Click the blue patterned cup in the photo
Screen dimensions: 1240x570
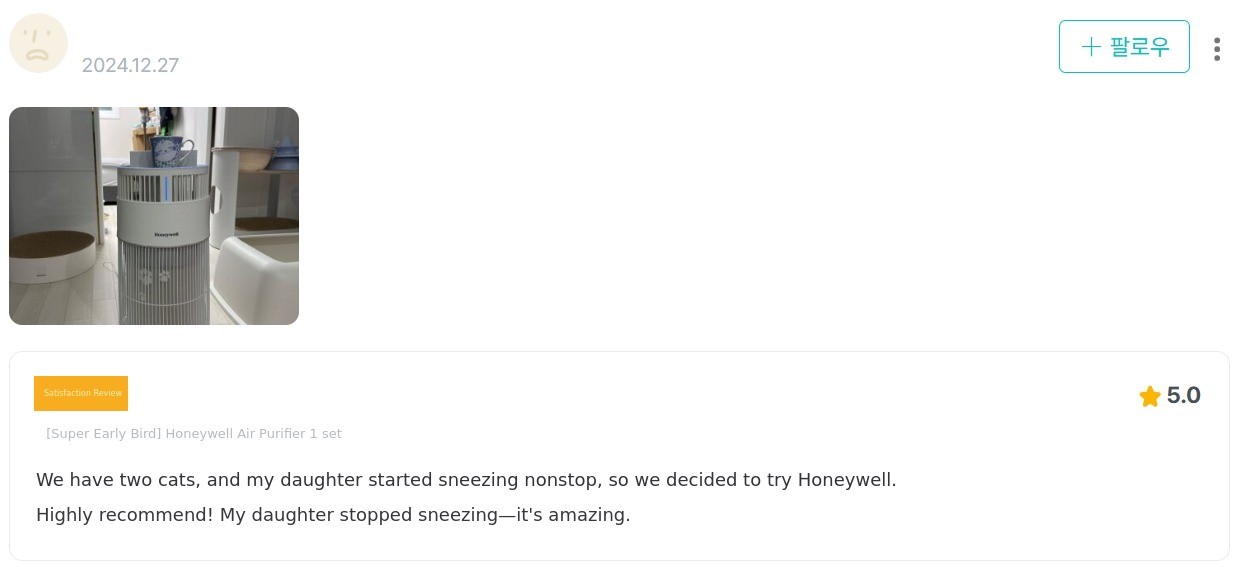click(174, 151)
